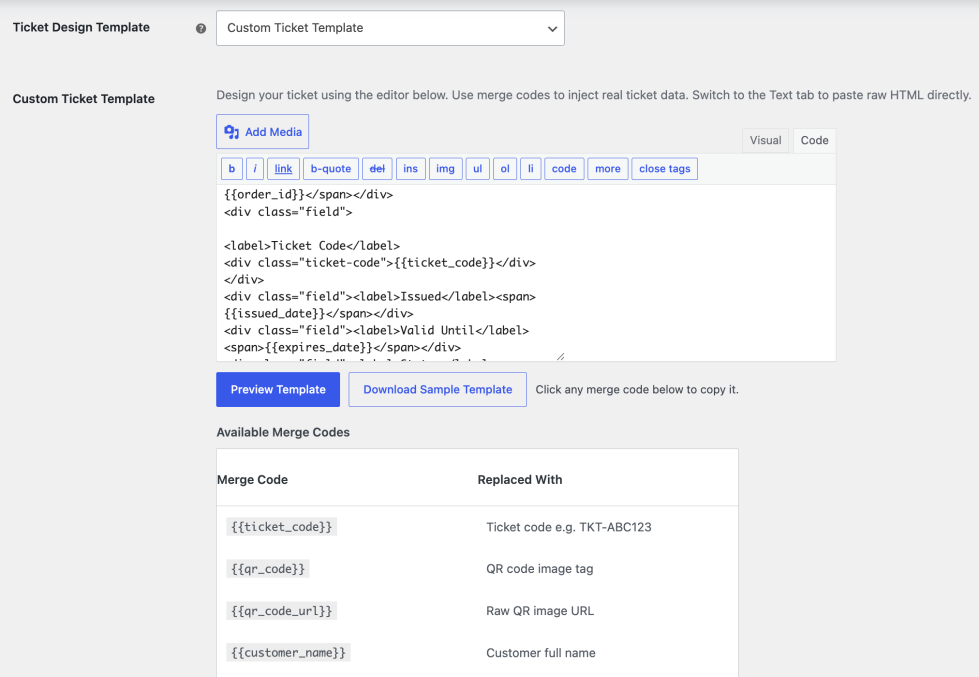This screenshot has height=677, width=979.
Task: Switch to the Code editor tab
Action: tap(814, 141)
